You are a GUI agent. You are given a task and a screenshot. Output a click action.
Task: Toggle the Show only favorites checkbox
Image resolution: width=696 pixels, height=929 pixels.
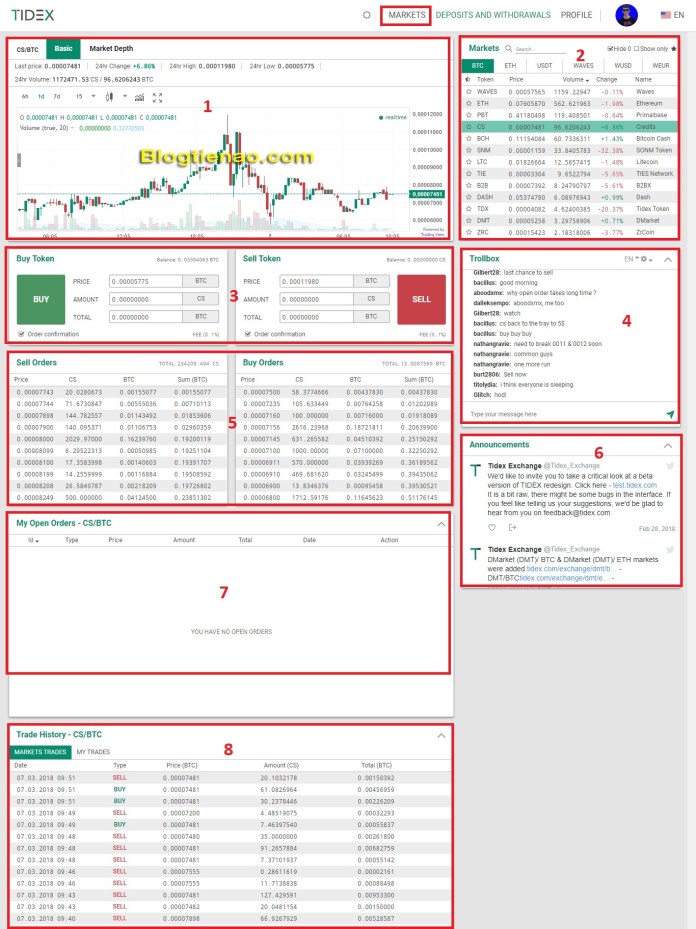tap(637, 49)
